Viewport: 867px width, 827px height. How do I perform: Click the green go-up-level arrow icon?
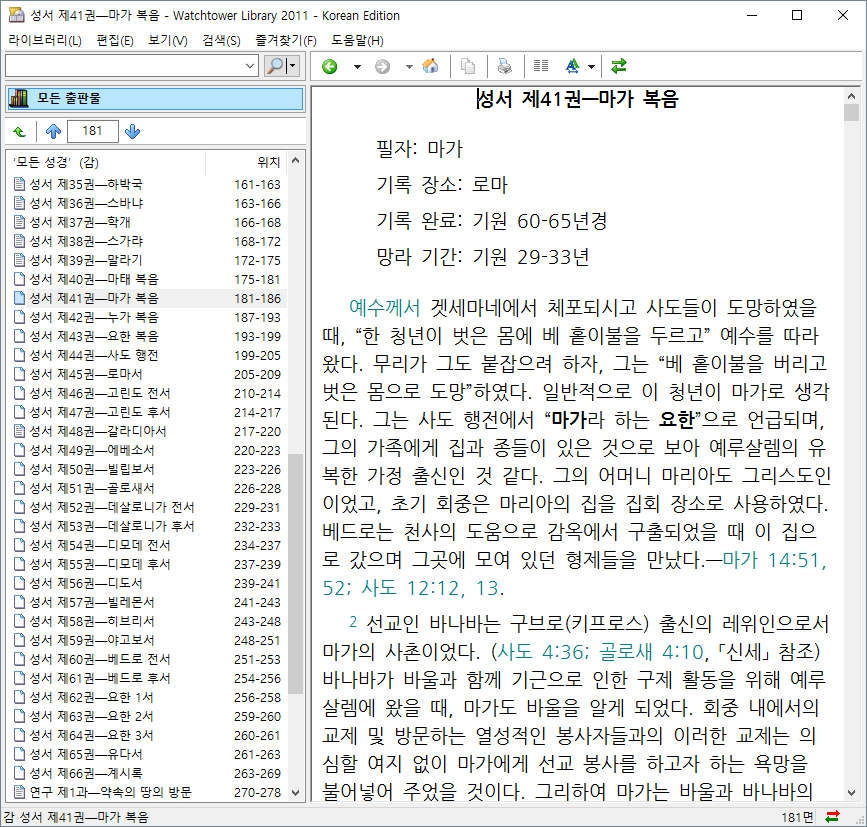click(x=20, y=132)
